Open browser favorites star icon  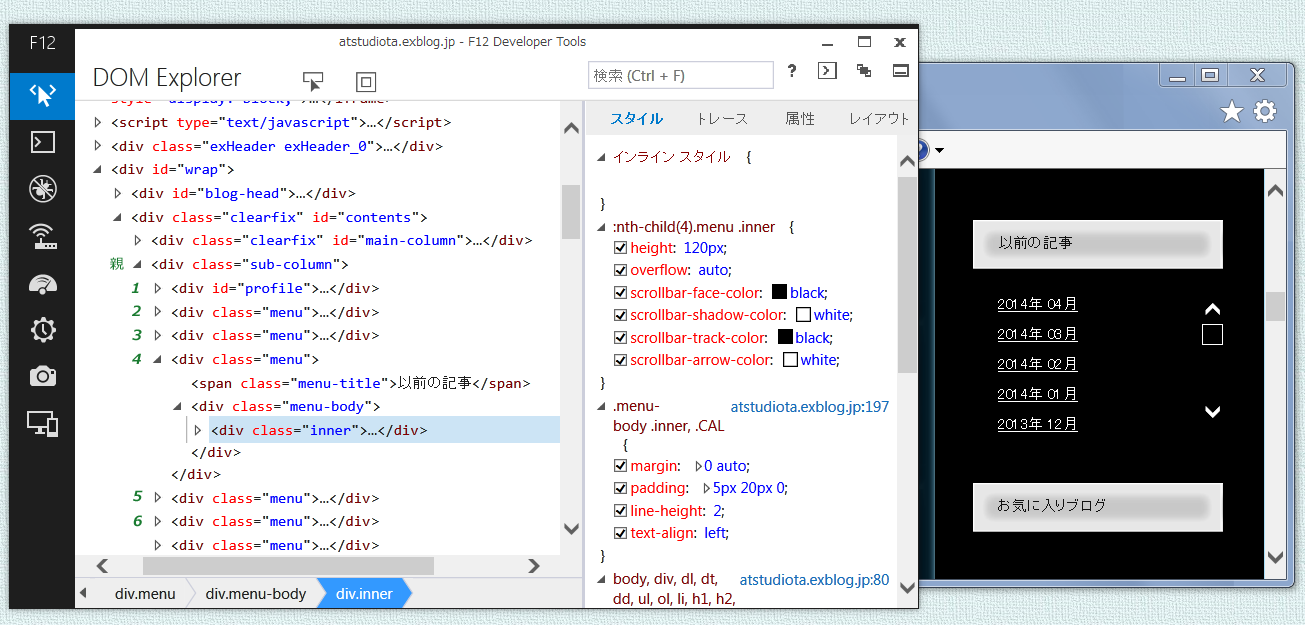coord(1231,112)
